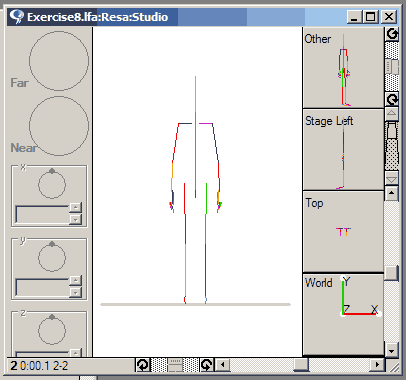Click the down triangle below the zoom figure
Image resolution: width=406 pixels, height=380 pixels.
pyautogui.click(x=392, y=179)
